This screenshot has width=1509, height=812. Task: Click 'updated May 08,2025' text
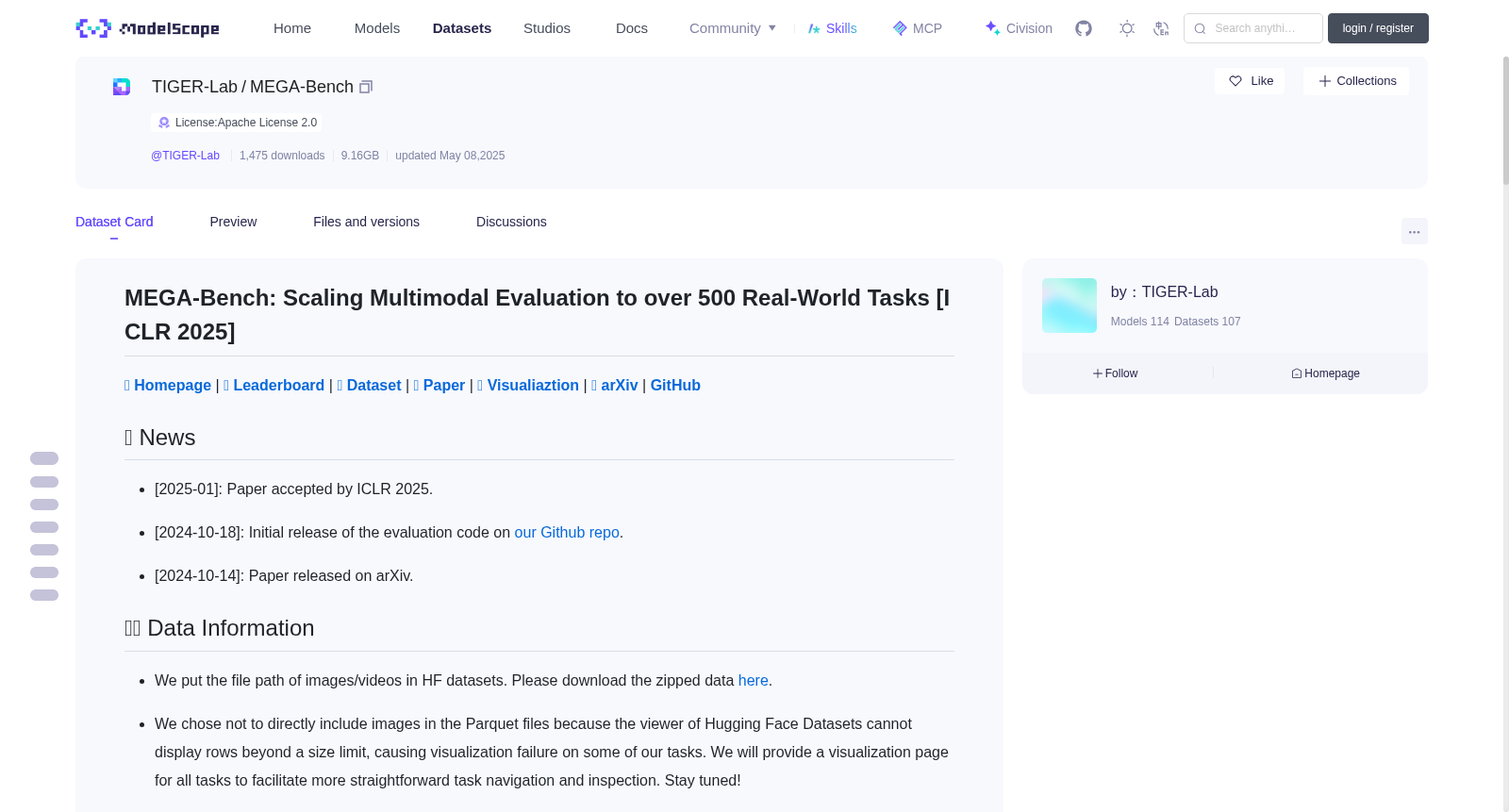[x=450, y=156]
